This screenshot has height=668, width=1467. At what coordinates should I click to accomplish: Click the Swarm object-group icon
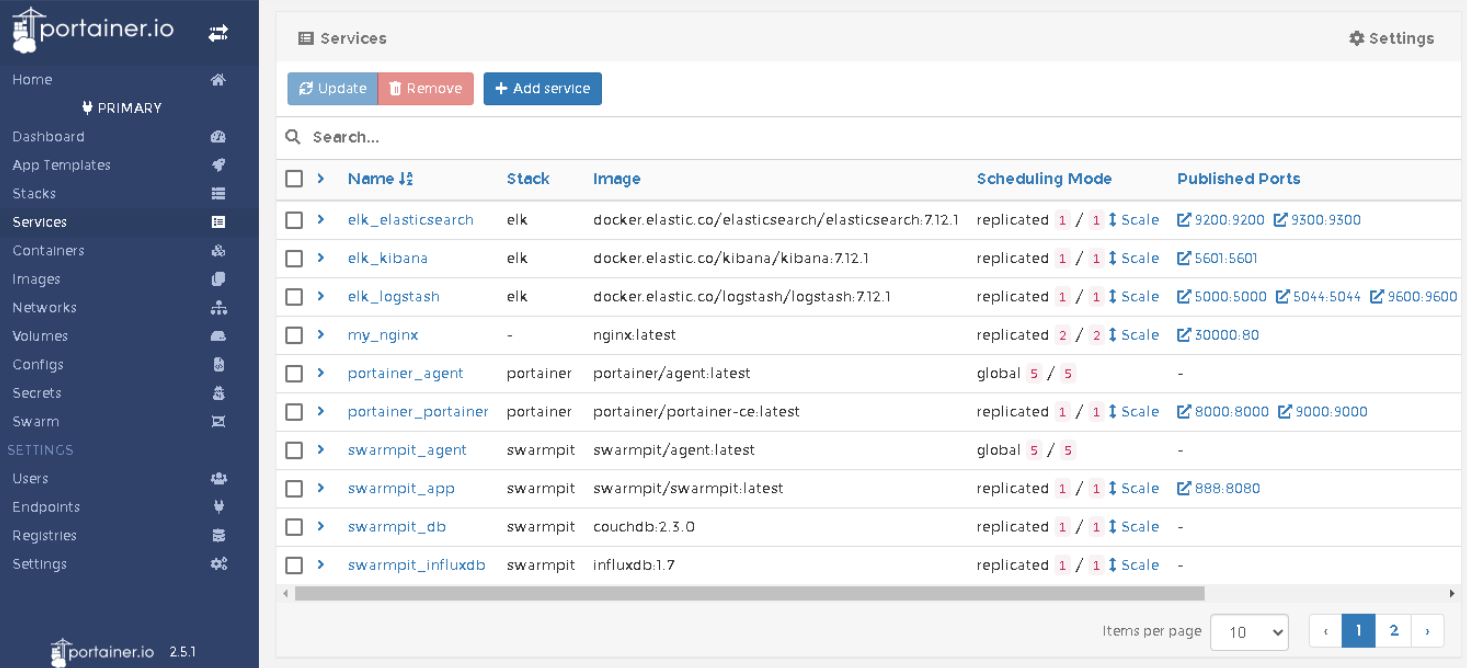(218, 422)
